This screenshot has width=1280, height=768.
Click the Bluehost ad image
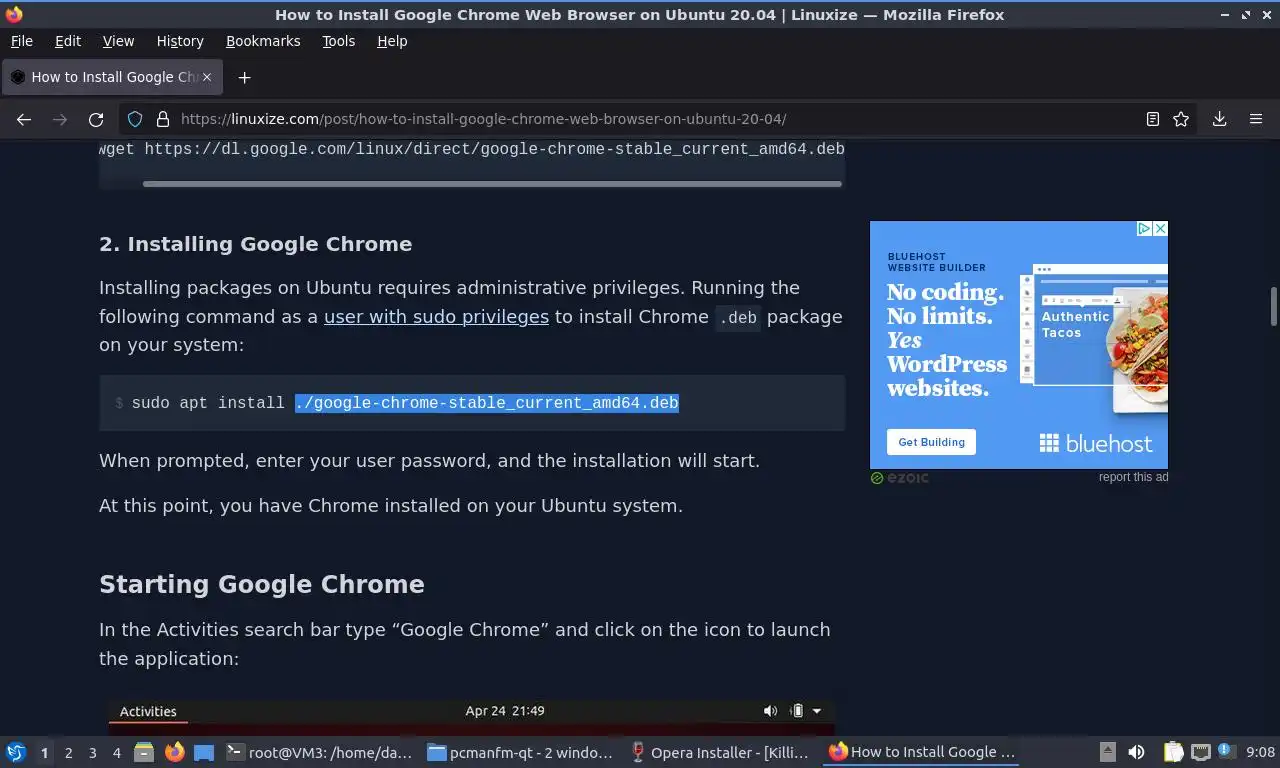coord(1019,345)
